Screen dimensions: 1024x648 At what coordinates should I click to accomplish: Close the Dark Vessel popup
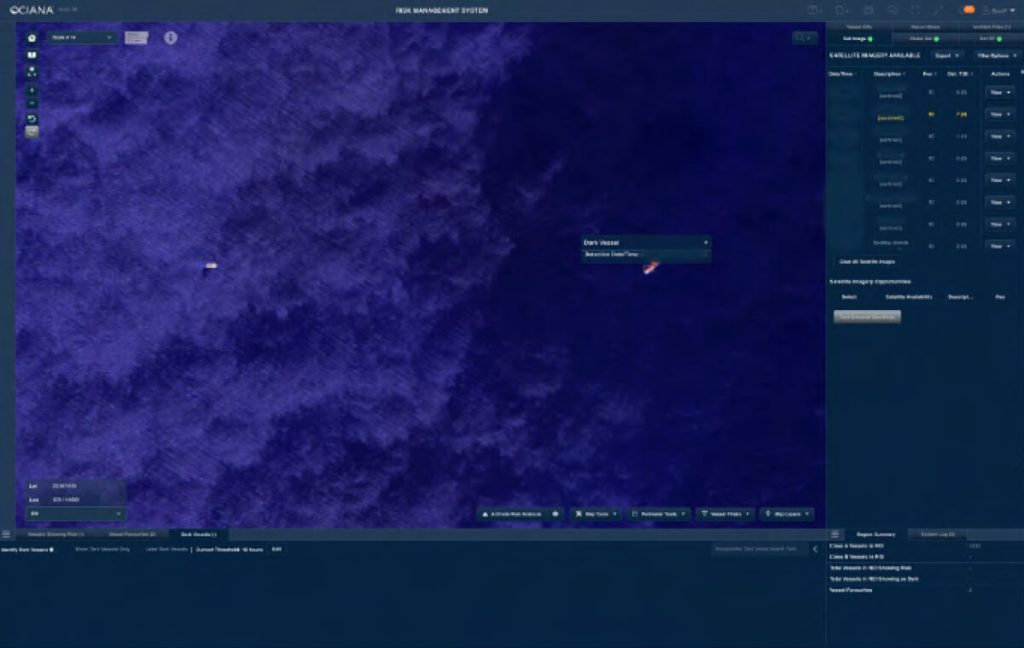point(705,242)
